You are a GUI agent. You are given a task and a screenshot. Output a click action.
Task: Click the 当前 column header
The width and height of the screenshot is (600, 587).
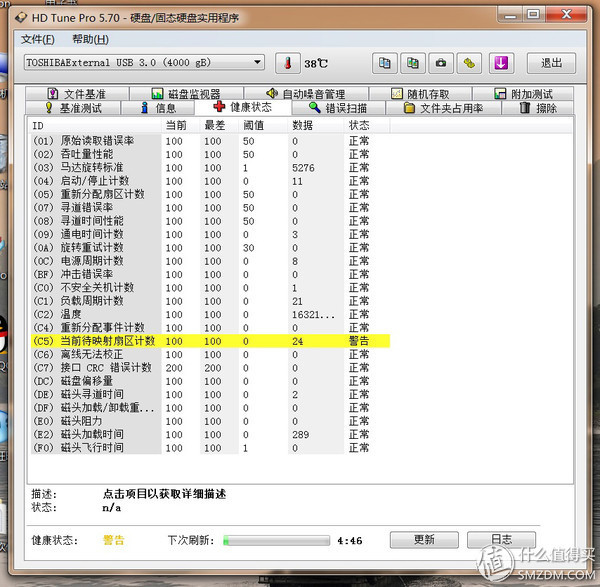pyautogui.click(x=181, y=126)
